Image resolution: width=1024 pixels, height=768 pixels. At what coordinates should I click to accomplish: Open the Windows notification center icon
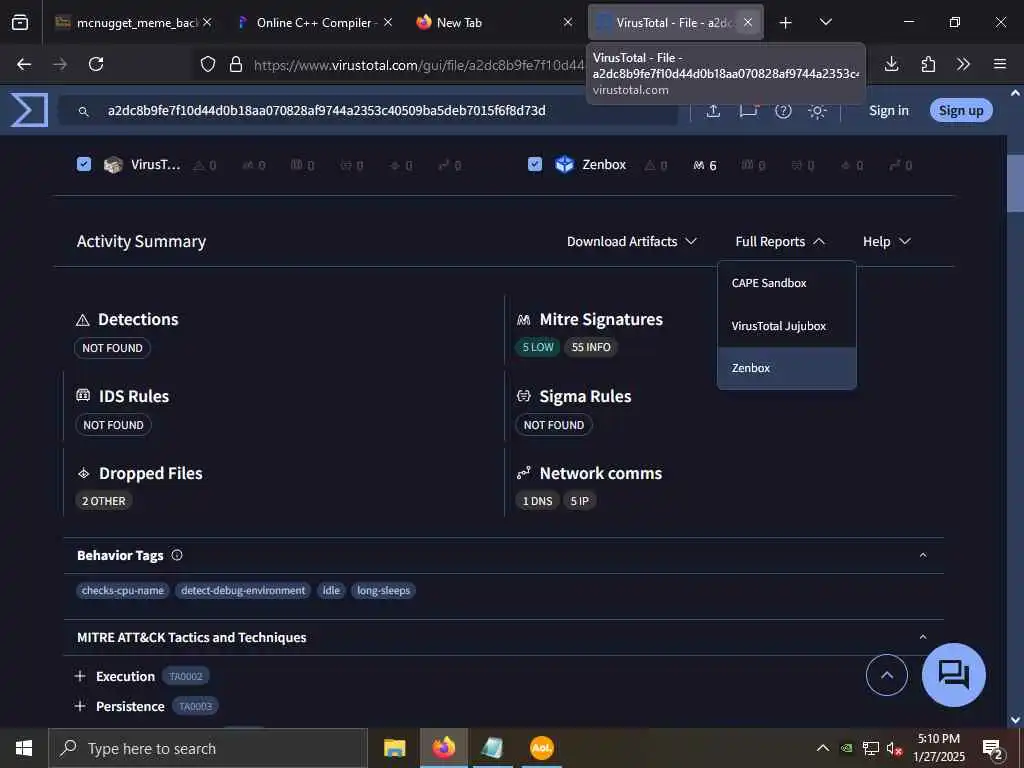993,749
